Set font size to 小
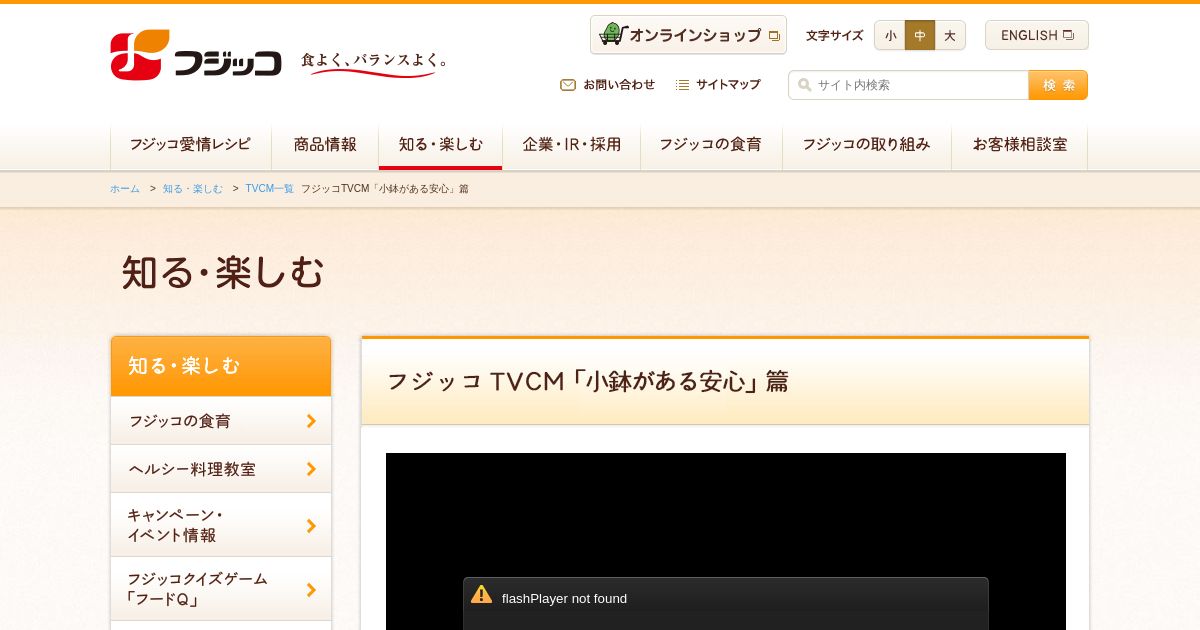 tap(890, 35)
